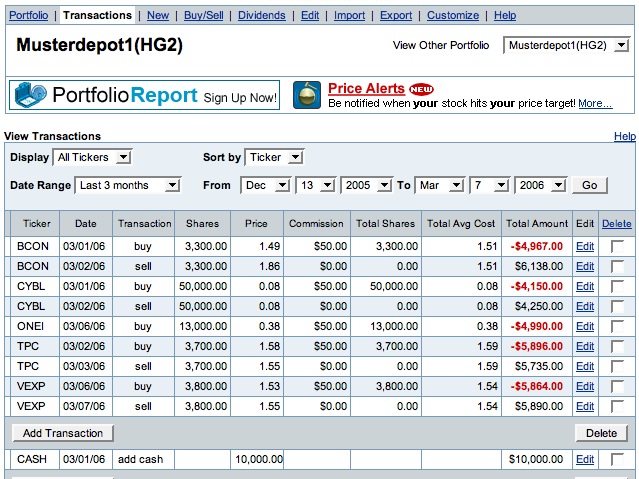Edit the CYBL sell transaction
The width and height of the screenshot is (639, 479).
pyautogui.click(x=585, y=306)
